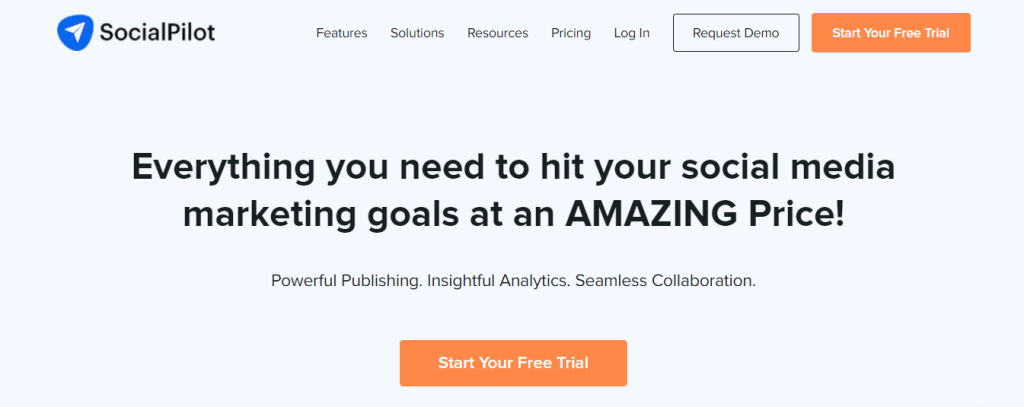
Task: Click the Seamless Collaboration phrase
Action: tap(665, 282)
